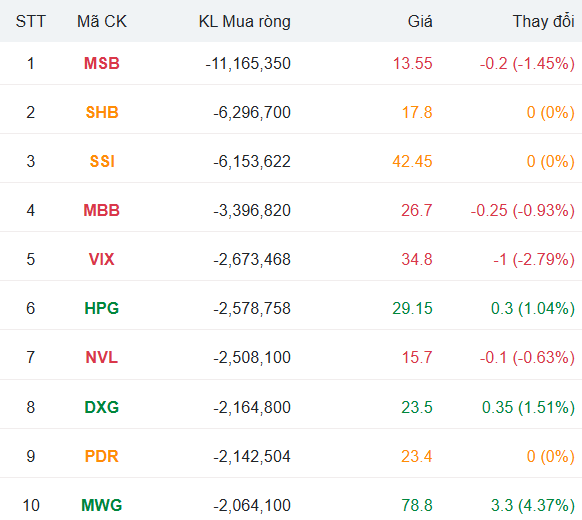Click SSI row change 0 (0%)
The image size is (582, 520).
coord(551,161)
